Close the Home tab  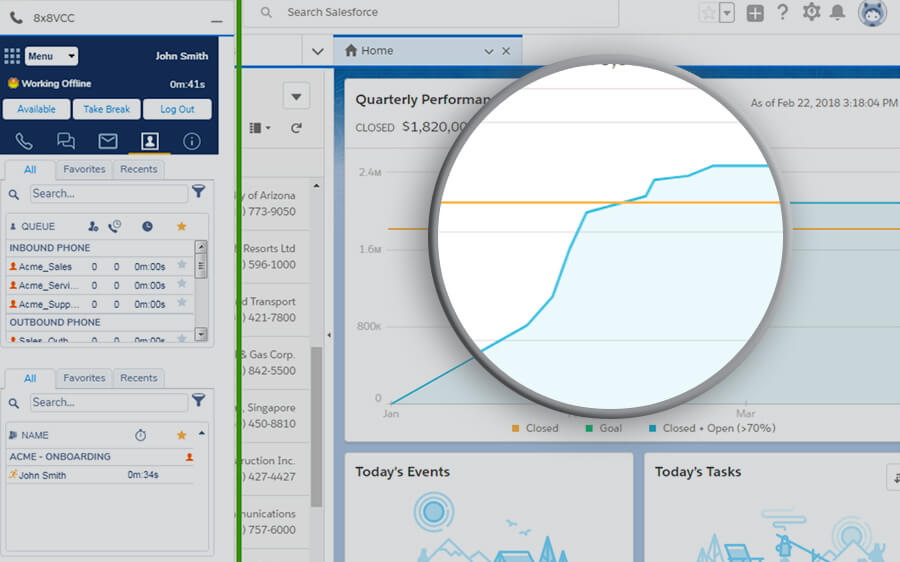click(x=506, y=51)
